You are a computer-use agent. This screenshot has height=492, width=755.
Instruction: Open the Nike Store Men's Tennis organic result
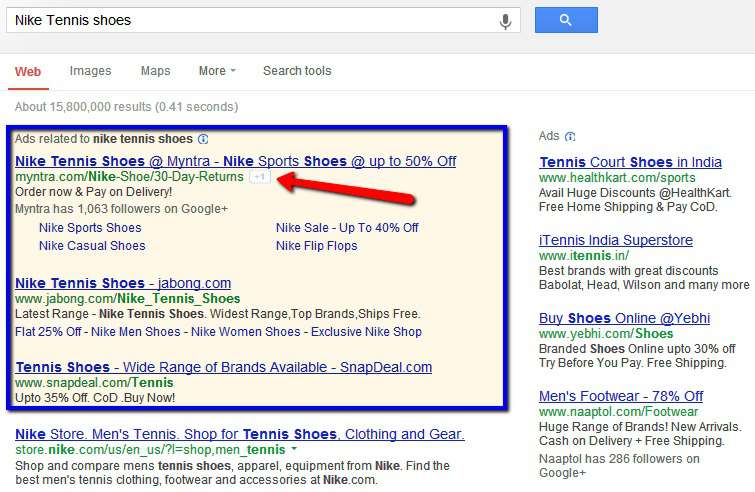(240, 434)
